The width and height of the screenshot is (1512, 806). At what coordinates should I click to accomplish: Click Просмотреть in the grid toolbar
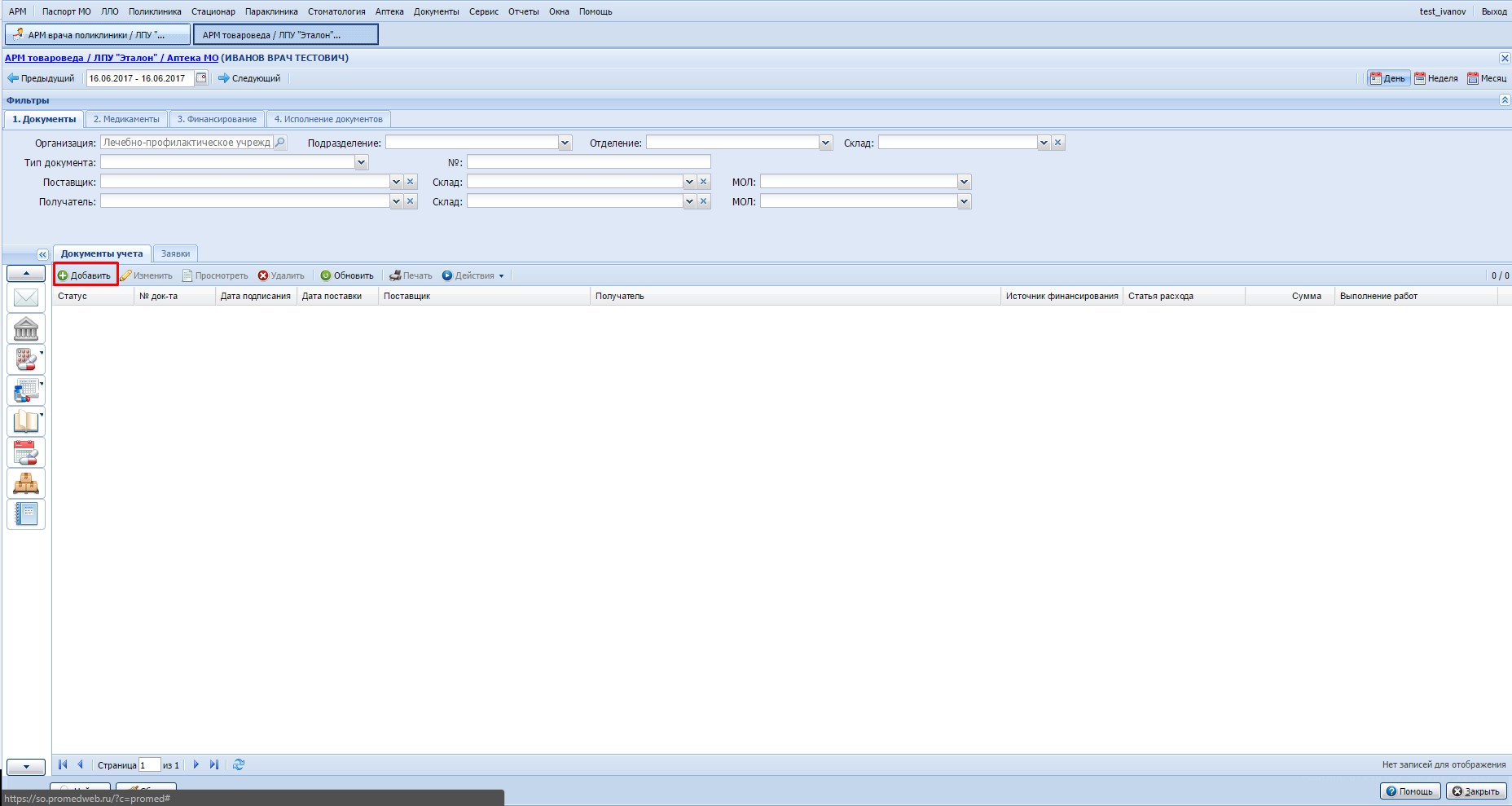click(x=215, y=275)
